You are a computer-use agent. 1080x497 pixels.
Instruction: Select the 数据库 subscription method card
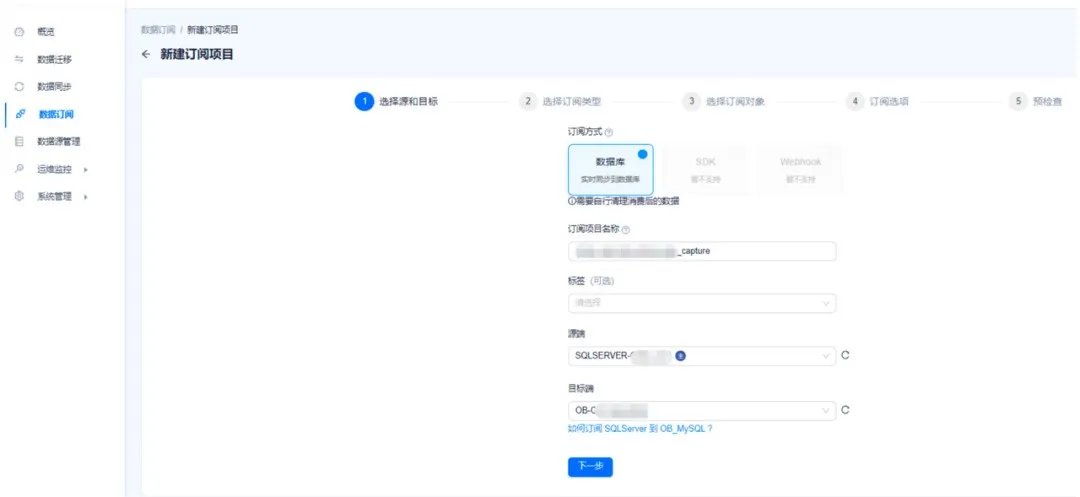[610, 169]
